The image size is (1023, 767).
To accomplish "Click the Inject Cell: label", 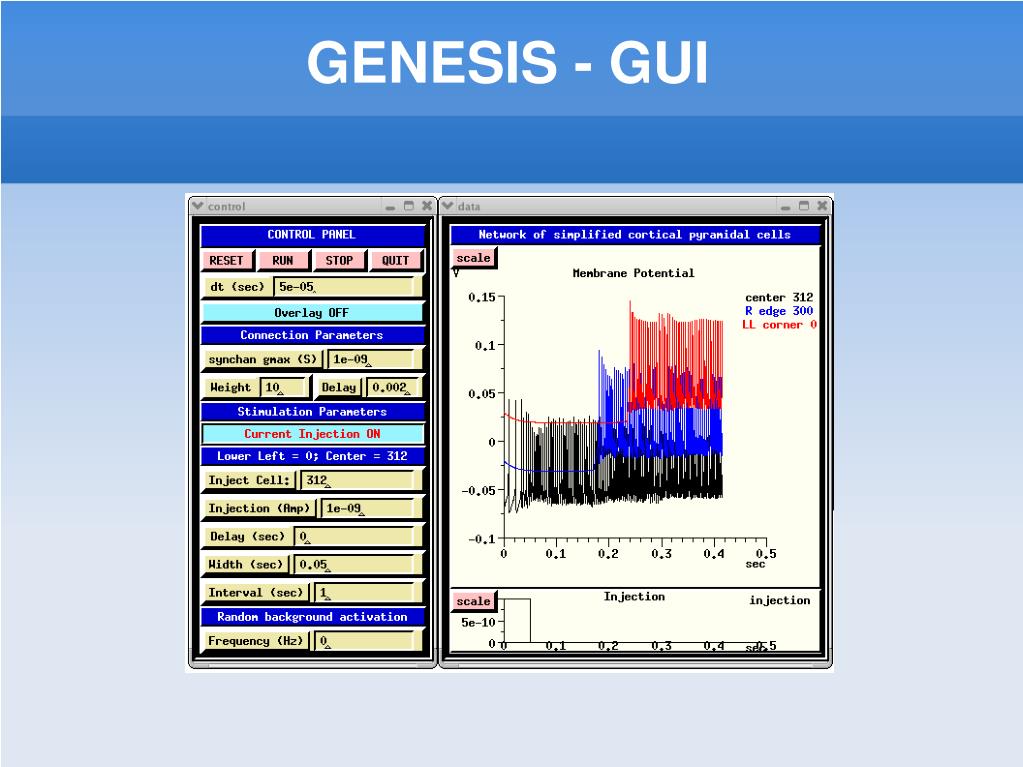I will (249, 481).
